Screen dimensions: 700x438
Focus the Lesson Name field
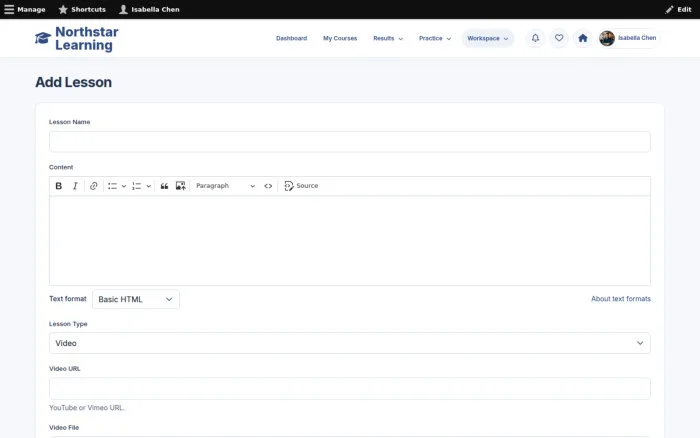[350, 142]
